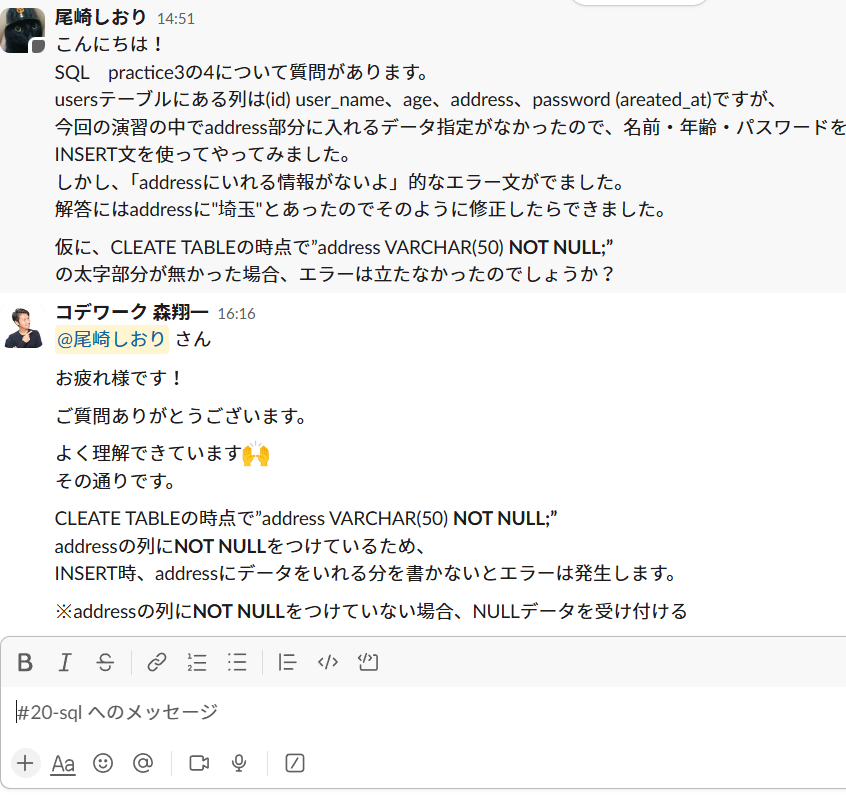The height and width of the screenshot is (797, 846).
Task: Hide formatting toolbar with Aa button
Action: (63, 764)
